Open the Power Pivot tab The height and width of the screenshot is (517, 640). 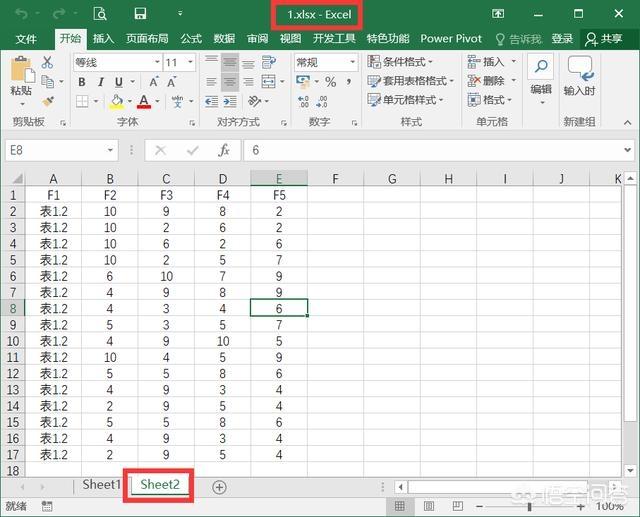(x=451, y=39)
